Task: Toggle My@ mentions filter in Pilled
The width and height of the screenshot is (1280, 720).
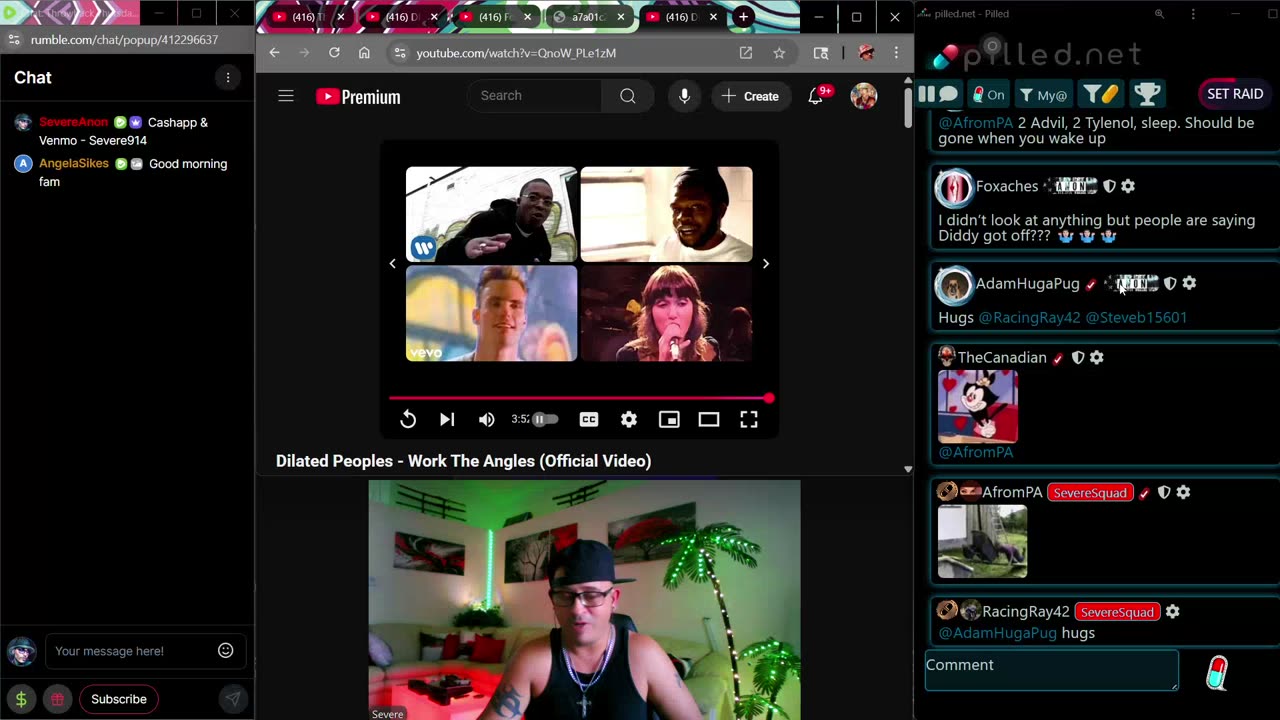Action: (x=1043, y=95)
